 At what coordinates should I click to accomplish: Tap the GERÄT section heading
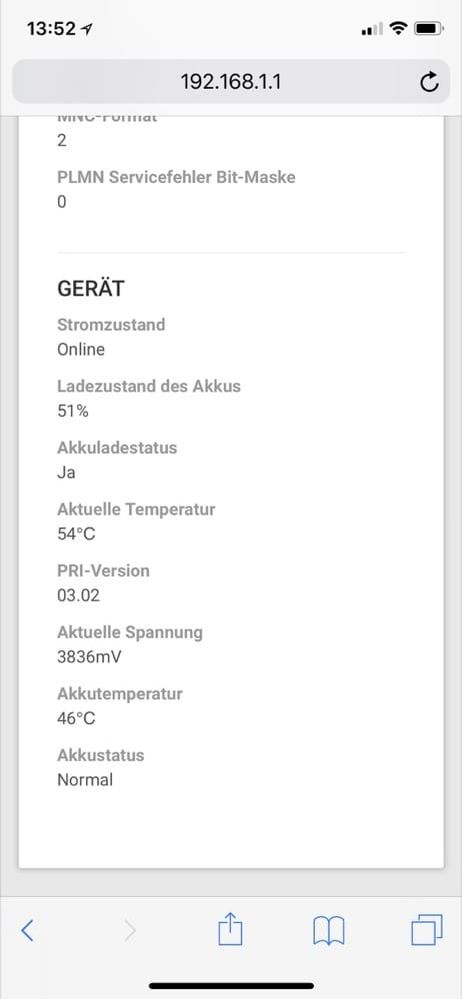click(x=90, y=289)
